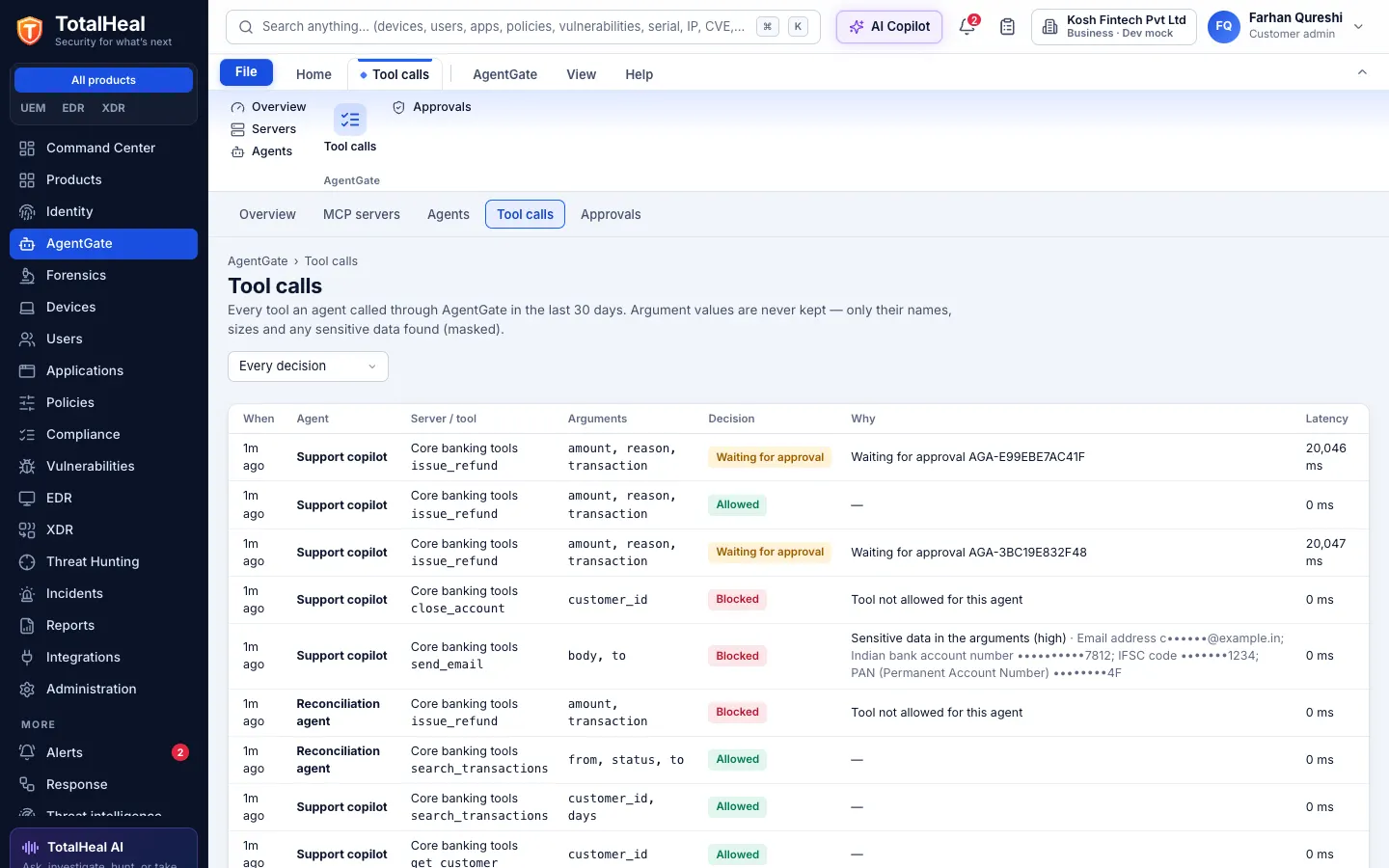1389x868 pixels.
Task: Open Threat Hunting radar icon
Action: tap(27, 561)
